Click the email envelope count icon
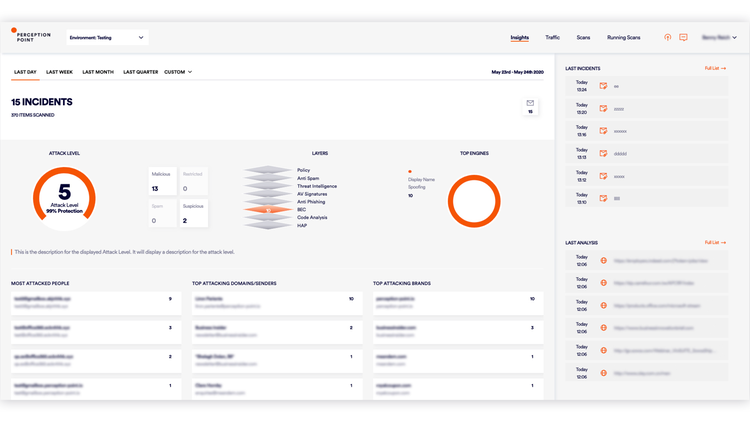 530,106
